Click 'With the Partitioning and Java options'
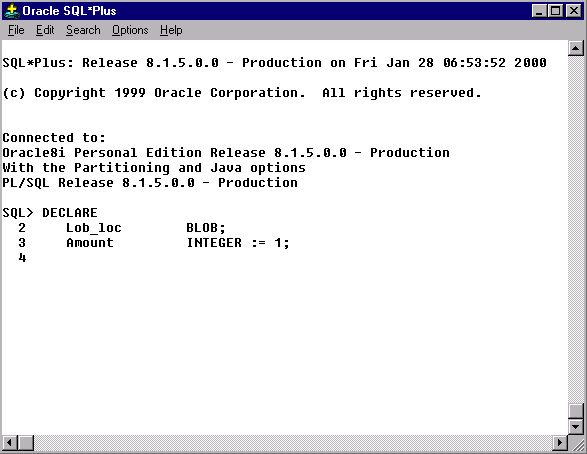Viewport: 587px width, 454px height. pos(154,168)
